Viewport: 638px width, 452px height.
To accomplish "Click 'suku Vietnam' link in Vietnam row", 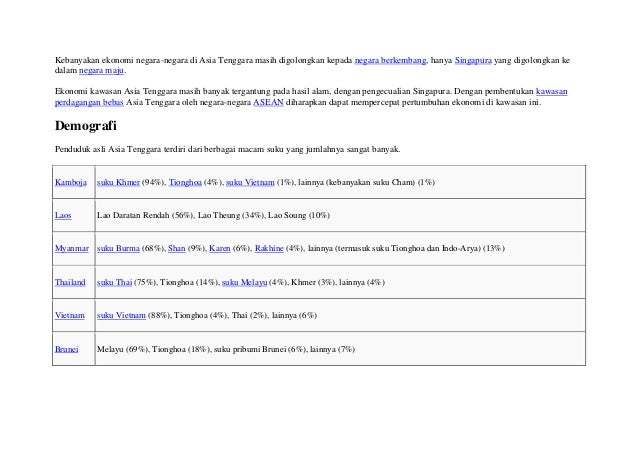I will (x=121, y=315).
